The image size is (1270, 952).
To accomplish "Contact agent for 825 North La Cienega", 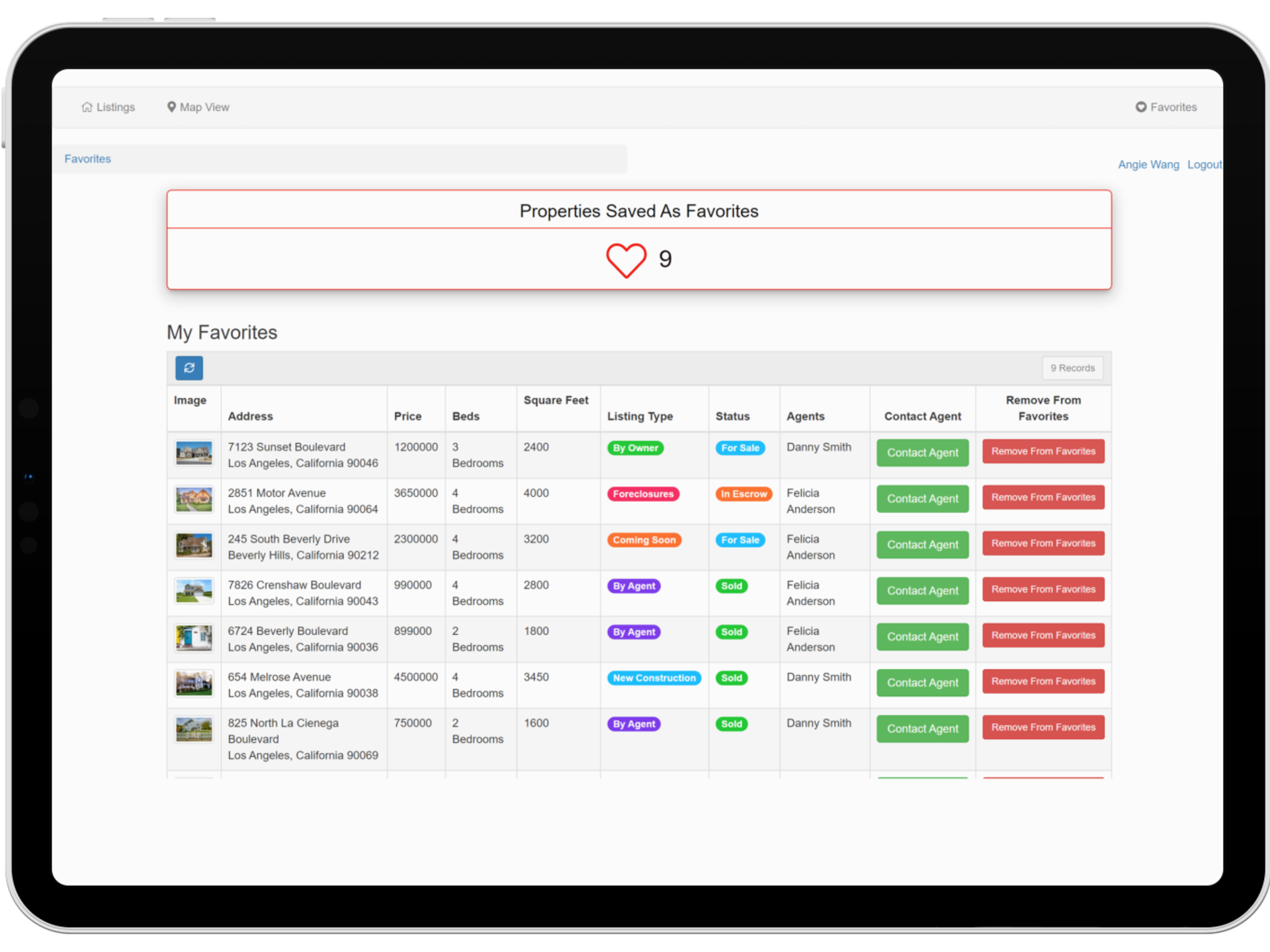I will point(922,729).
